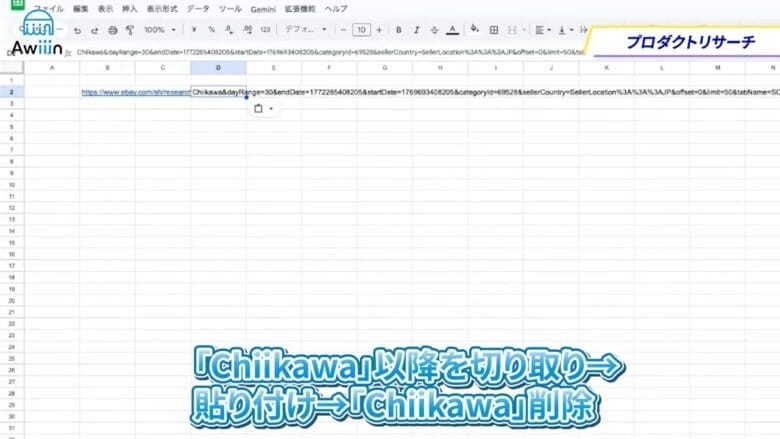Open the データ menu
Screen dimensions: 780x439
coord(198,9)
